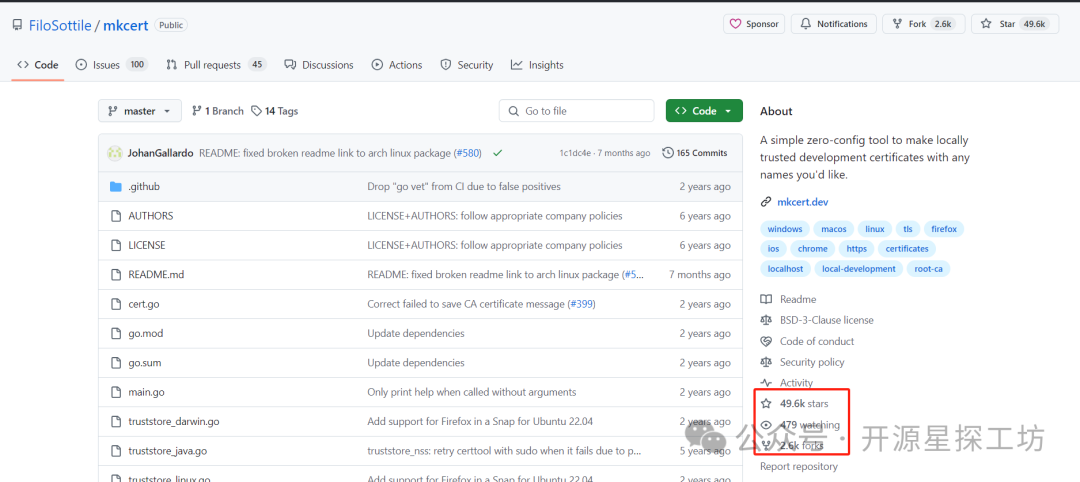Select the https topic tag
Image resolution: width=1080 pixels, height=482 pixels.
pos(857,249)
